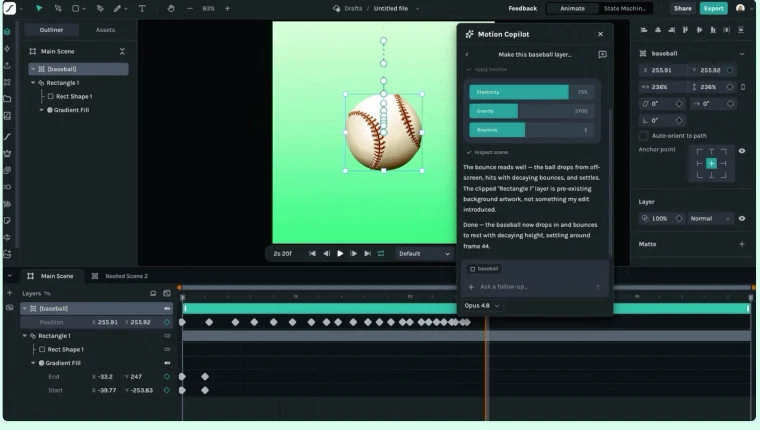
Task: Swap layers order icon beside Layers label
Action: (47, 293)
